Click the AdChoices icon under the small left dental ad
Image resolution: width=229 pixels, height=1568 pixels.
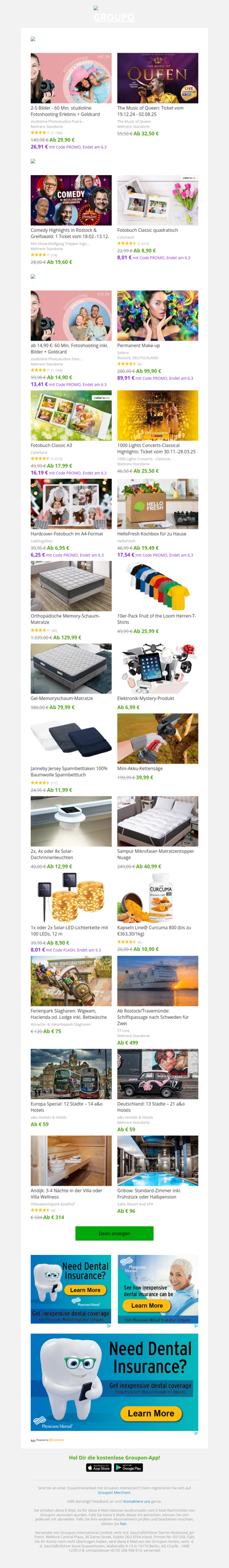[x=109, y=1325]
